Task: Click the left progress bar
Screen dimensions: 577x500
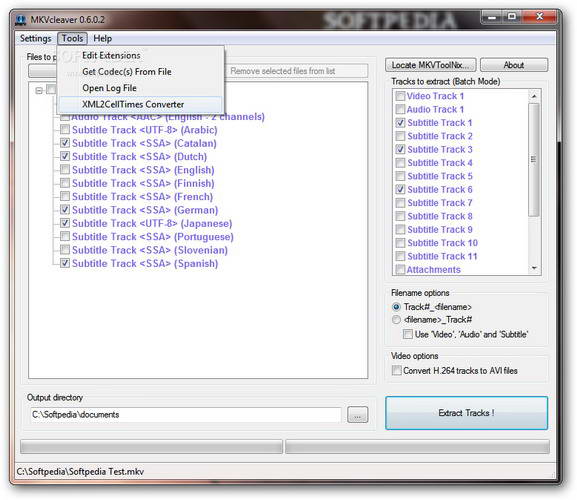Action: coord(151,447)
